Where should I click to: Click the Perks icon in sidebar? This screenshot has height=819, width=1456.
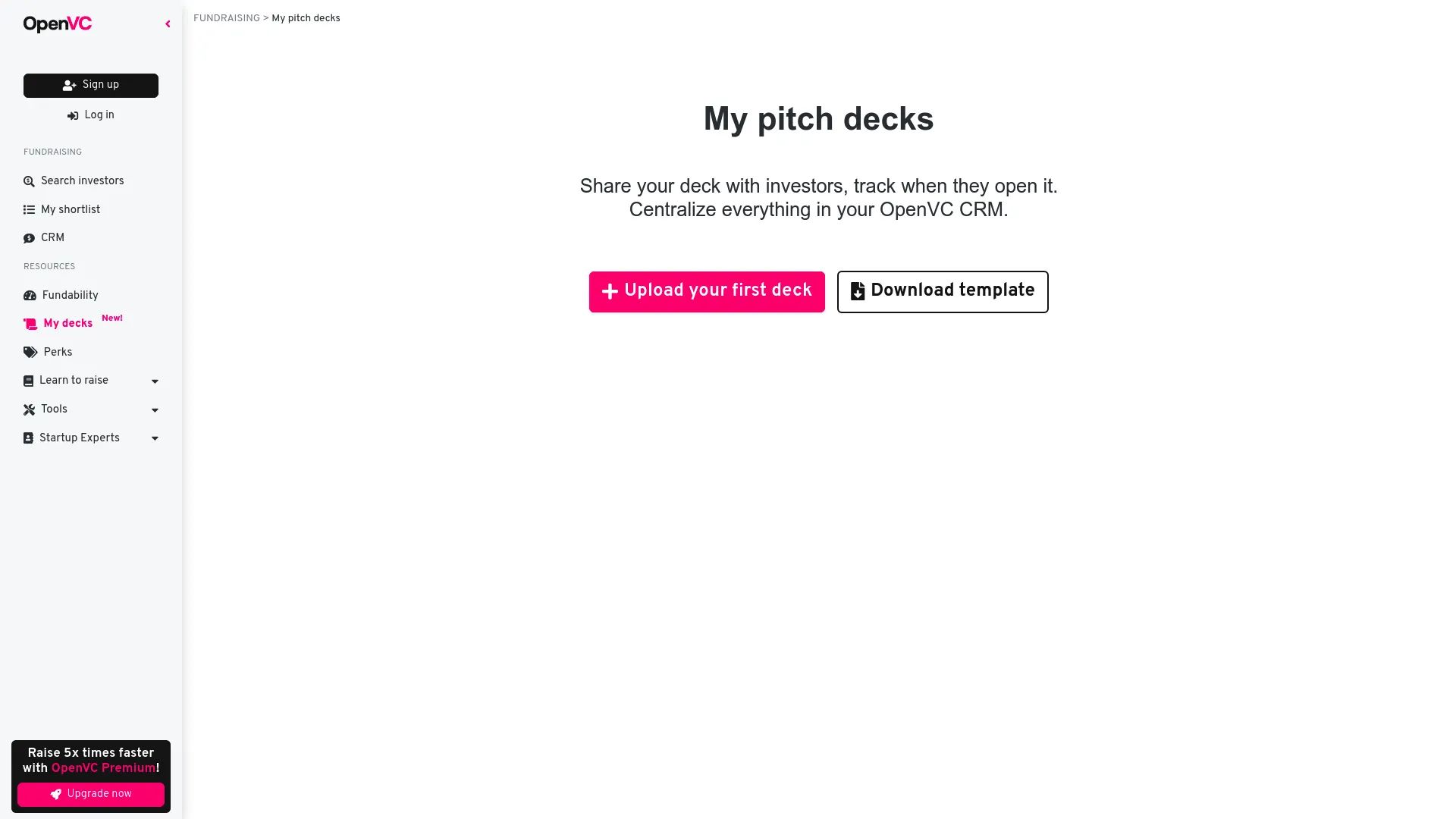(30, 352)
